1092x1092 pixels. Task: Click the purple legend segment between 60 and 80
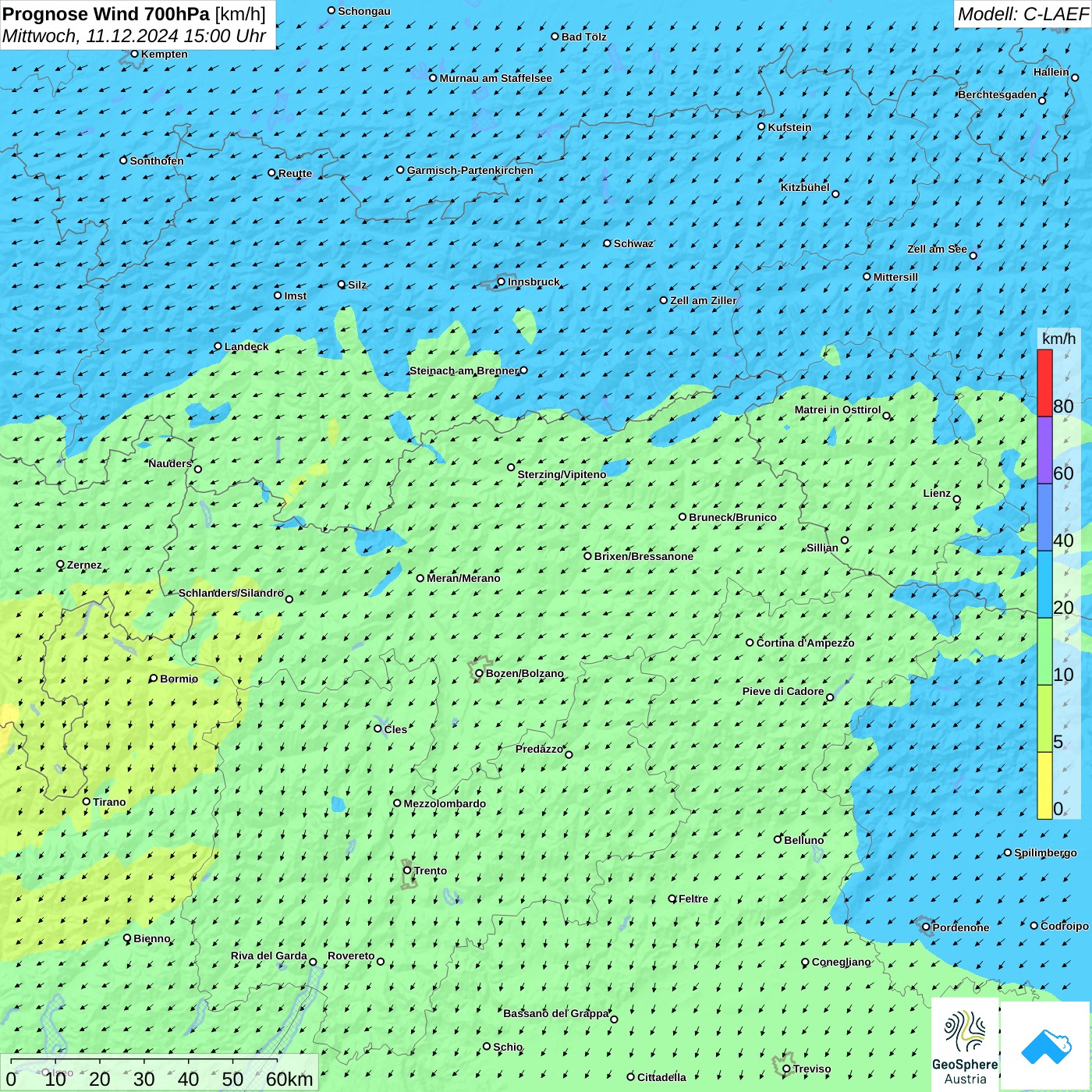click(1044, 450)
